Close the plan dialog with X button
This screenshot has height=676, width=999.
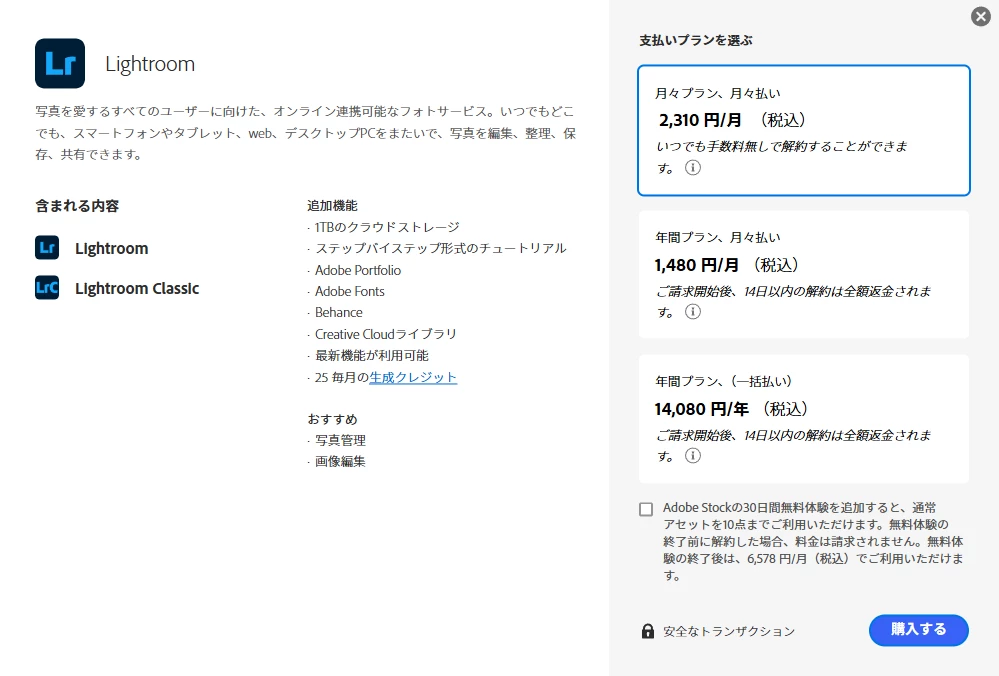(981, 17)
